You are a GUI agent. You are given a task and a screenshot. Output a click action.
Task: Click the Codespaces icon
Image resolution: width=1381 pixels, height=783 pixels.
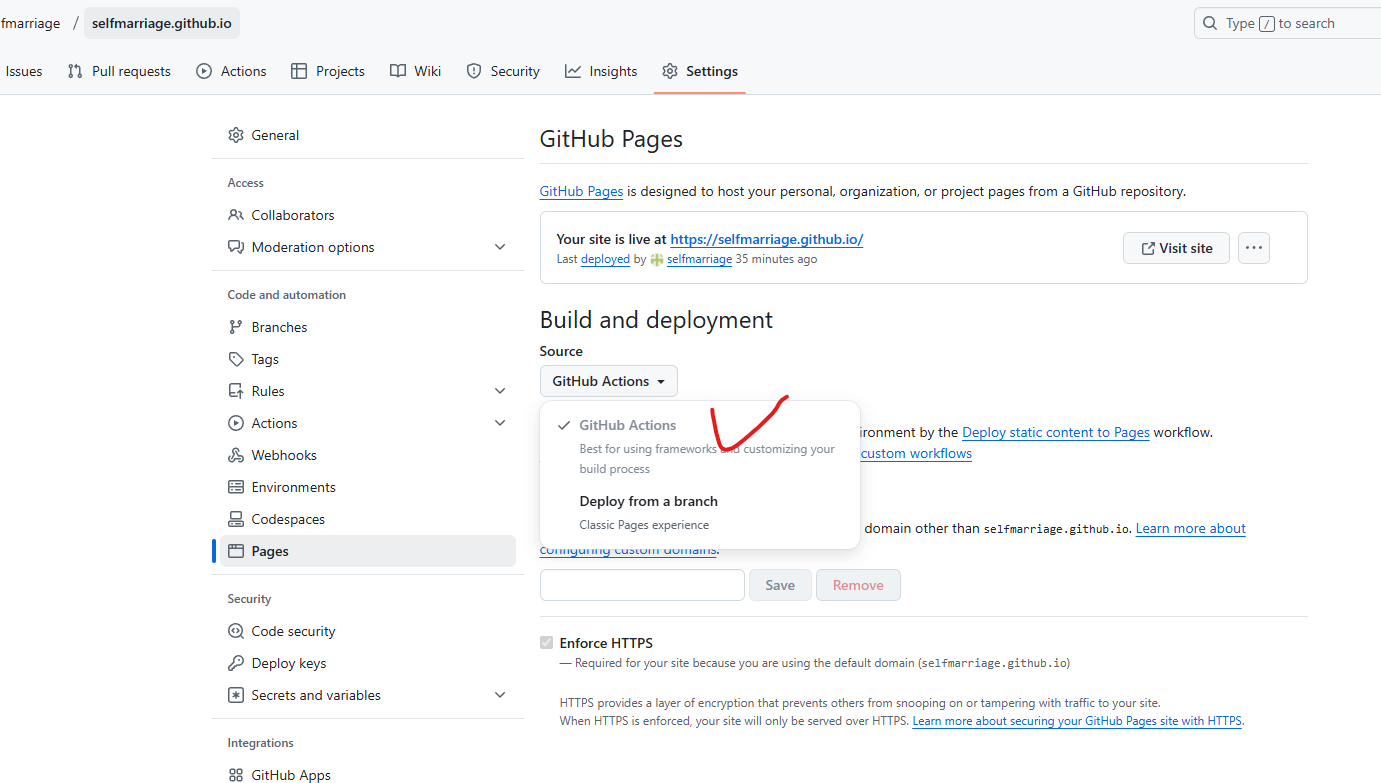[x=236, y=519]
